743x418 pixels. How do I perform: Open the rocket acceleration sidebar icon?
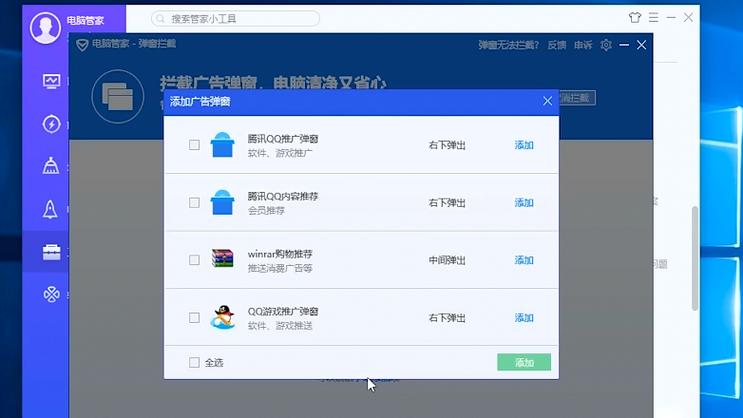pyautogui.click(x=50, y=209)
